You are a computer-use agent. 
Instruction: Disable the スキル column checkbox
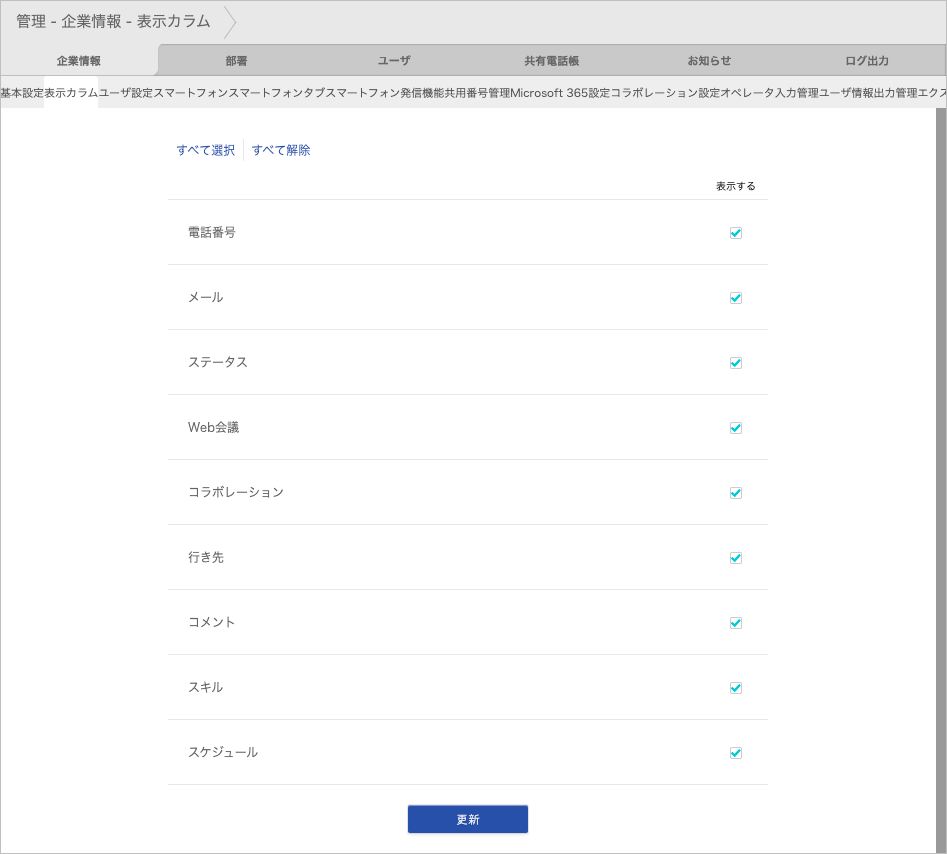coord(736,687)
